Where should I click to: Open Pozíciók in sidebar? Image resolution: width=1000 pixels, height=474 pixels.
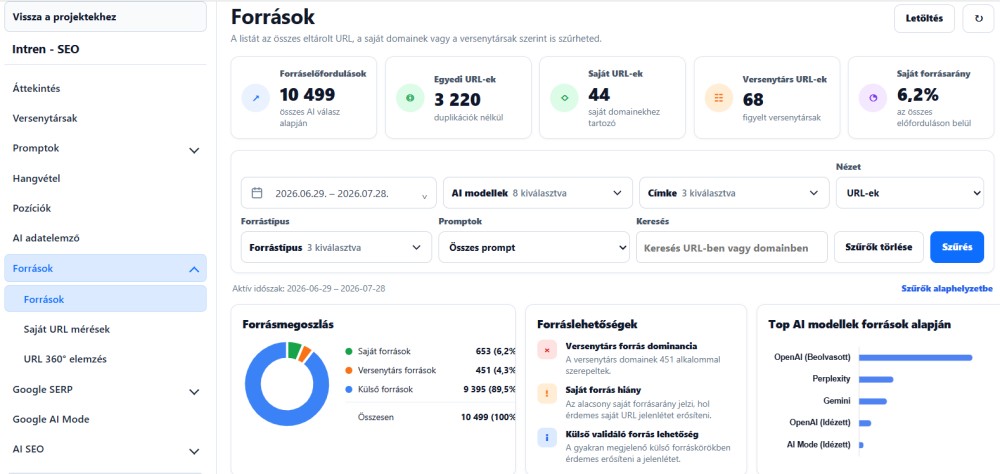point(32,208)
